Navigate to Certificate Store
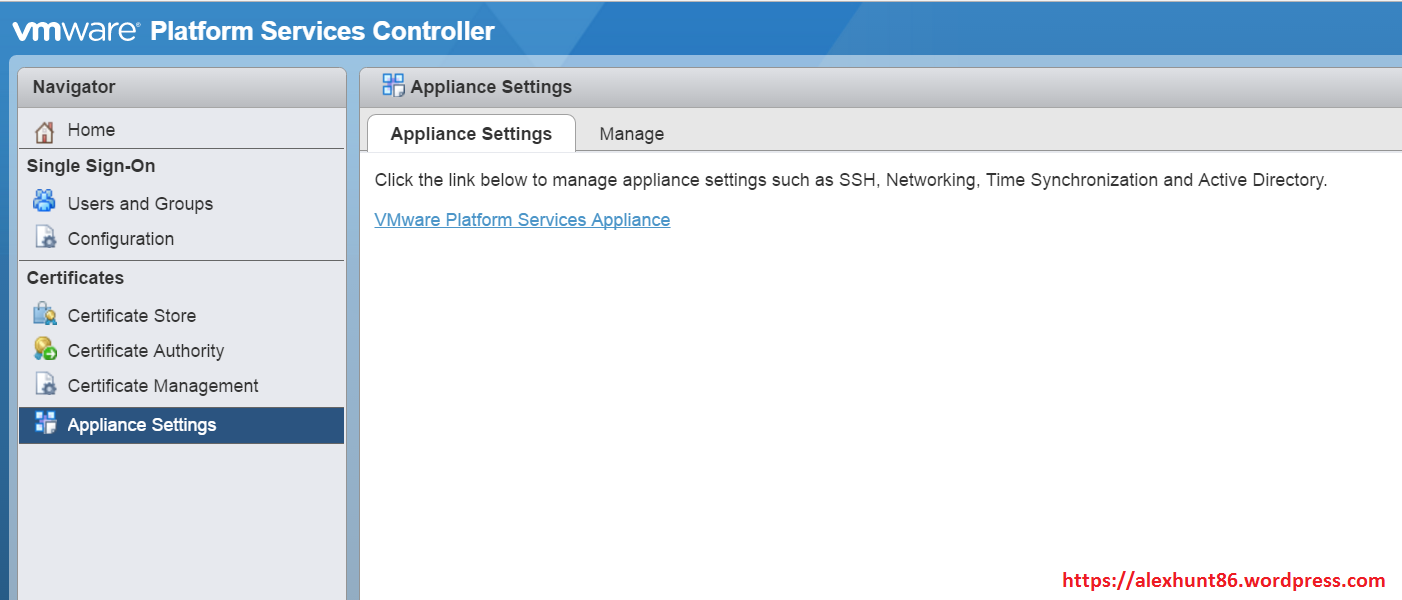Image resolution: width=1402 pixels, height=600 pixels. pos(131,316)
